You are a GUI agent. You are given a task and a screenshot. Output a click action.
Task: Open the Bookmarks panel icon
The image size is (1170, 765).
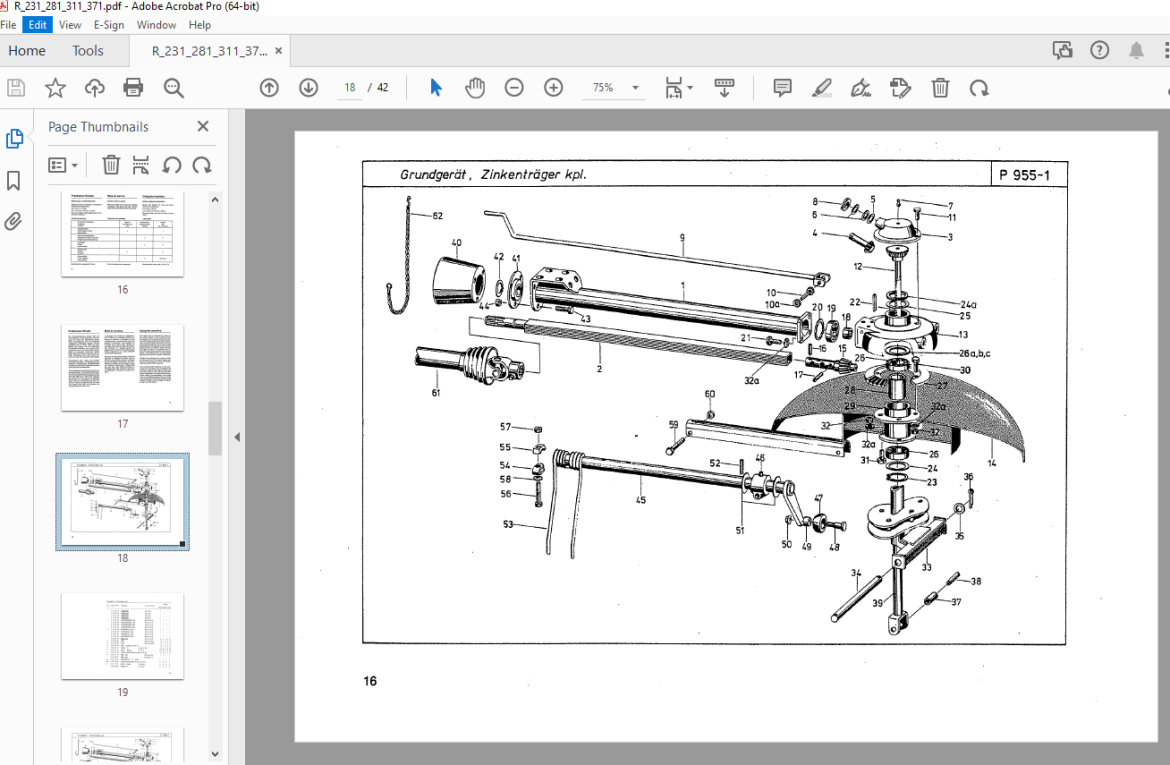click(x=13, y=181)
